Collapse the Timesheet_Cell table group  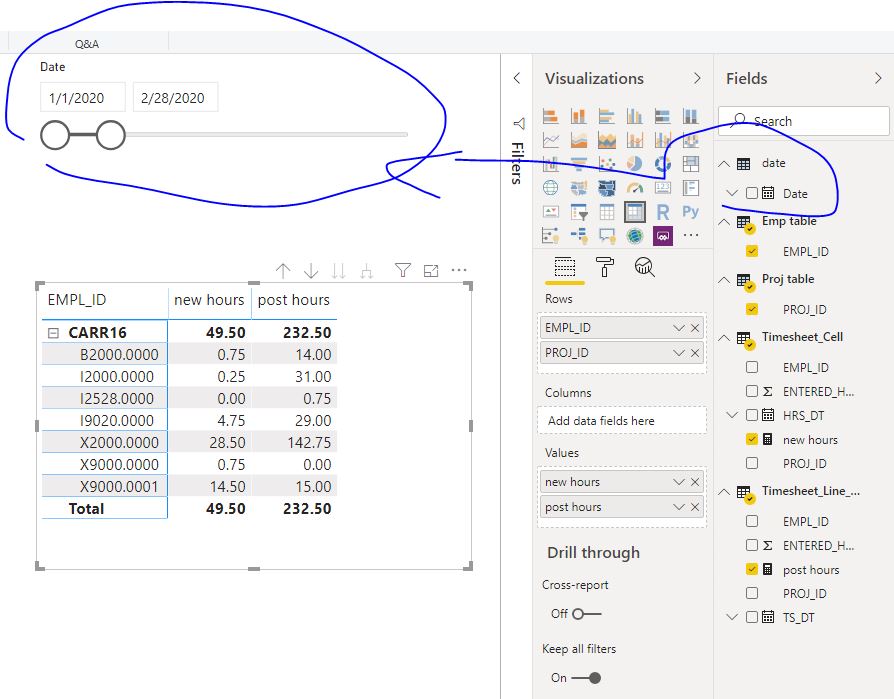pos(724,338)
